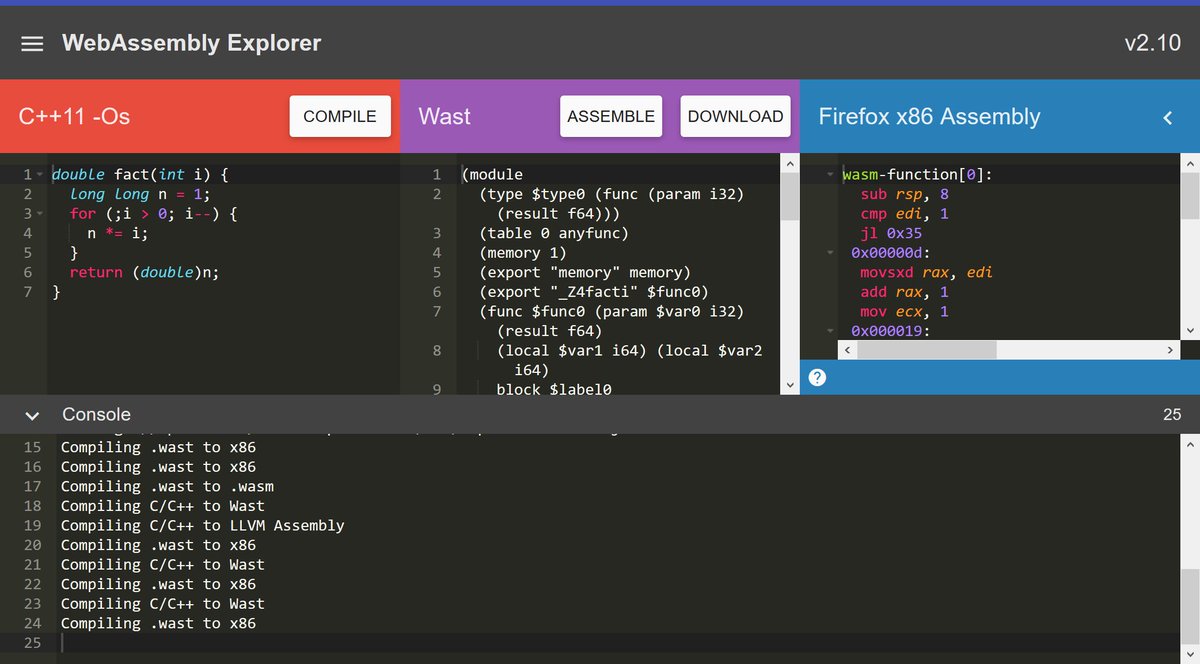Screen dimensions: 1200x664
Task: Click scroll up arrow in assembly panel
Action: pos(1190,163)
